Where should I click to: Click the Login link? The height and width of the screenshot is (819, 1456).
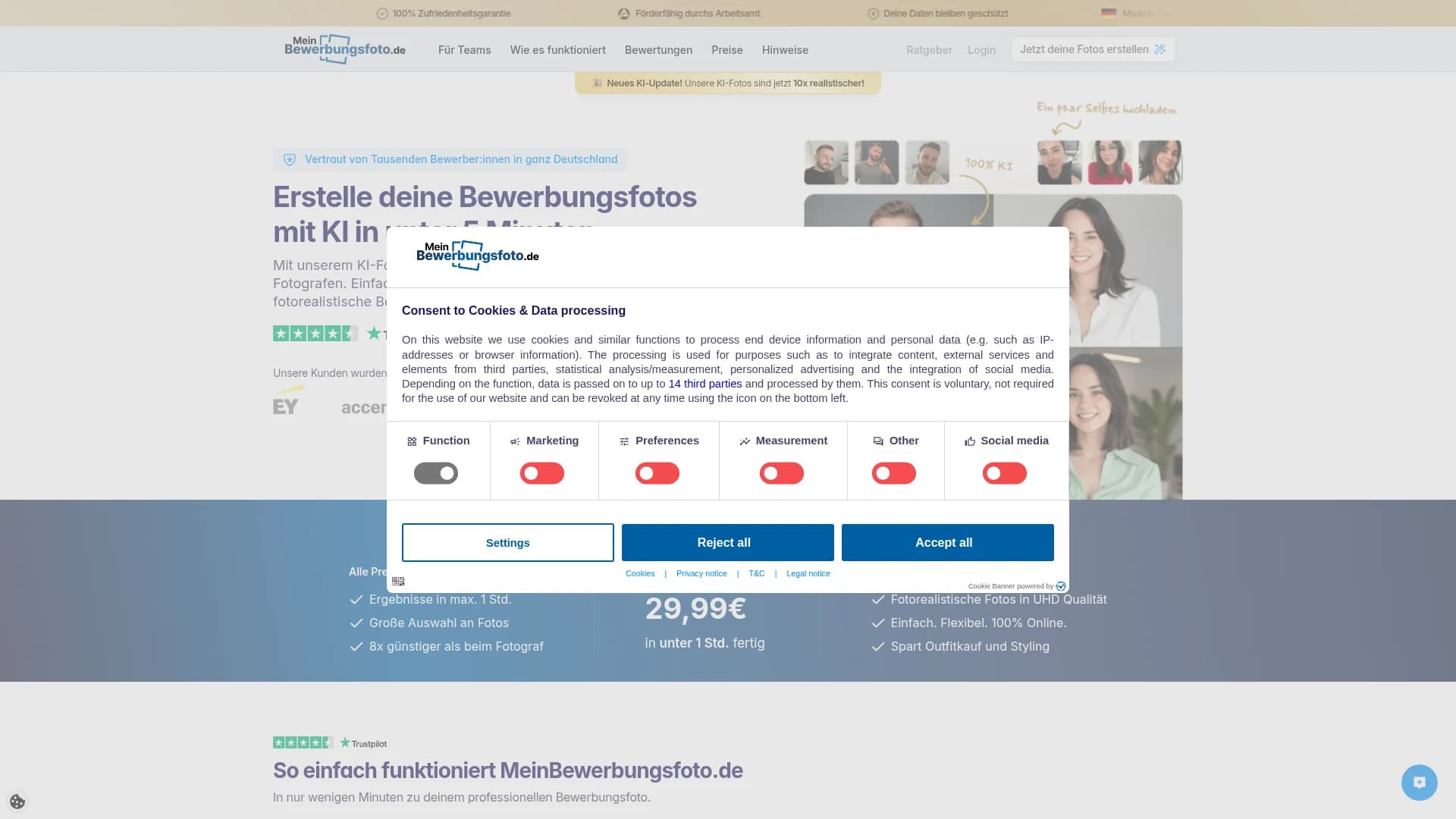click(981, 50)
